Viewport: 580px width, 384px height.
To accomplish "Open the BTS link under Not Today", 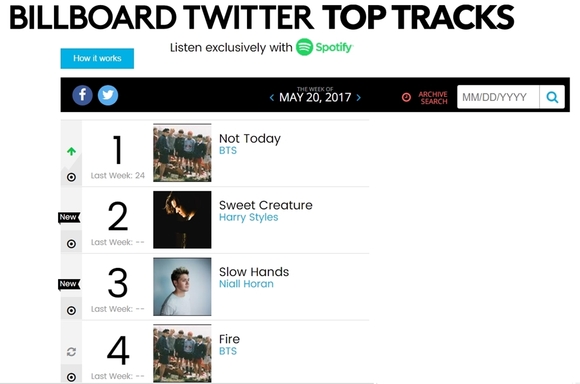I will 228,151.
